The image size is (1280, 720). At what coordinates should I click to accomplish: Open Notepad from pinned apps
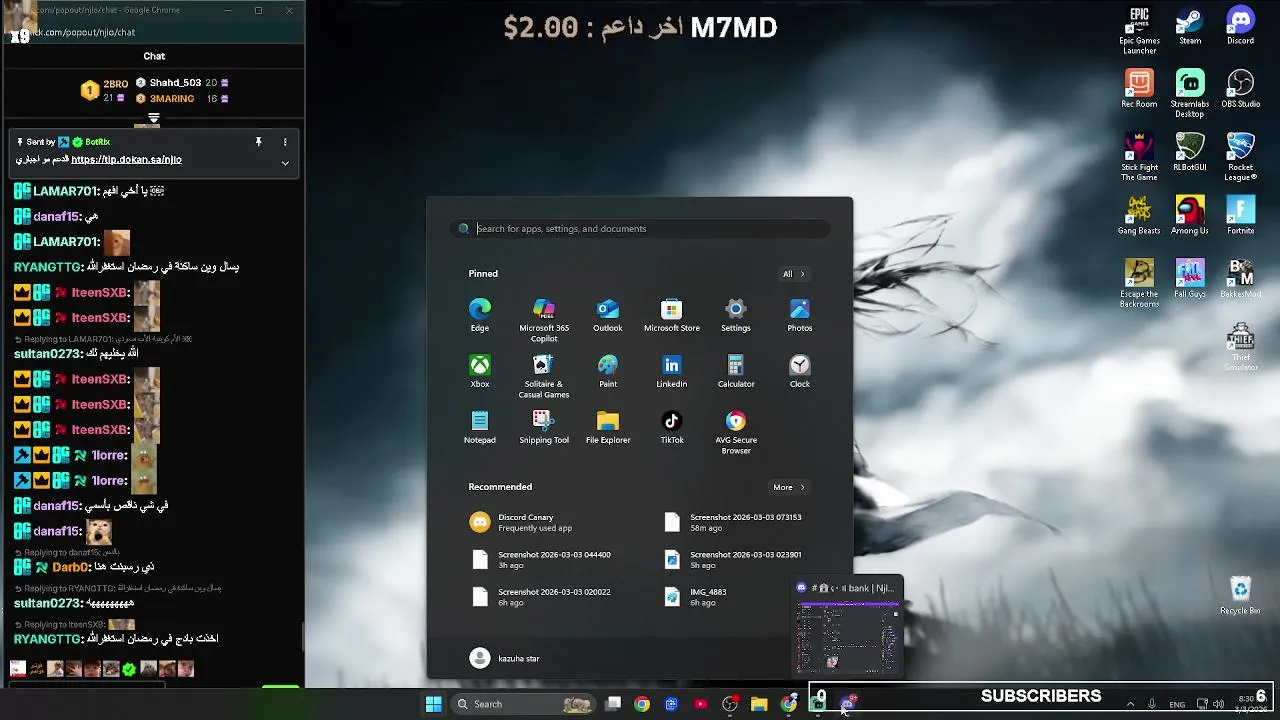(480, 426)
